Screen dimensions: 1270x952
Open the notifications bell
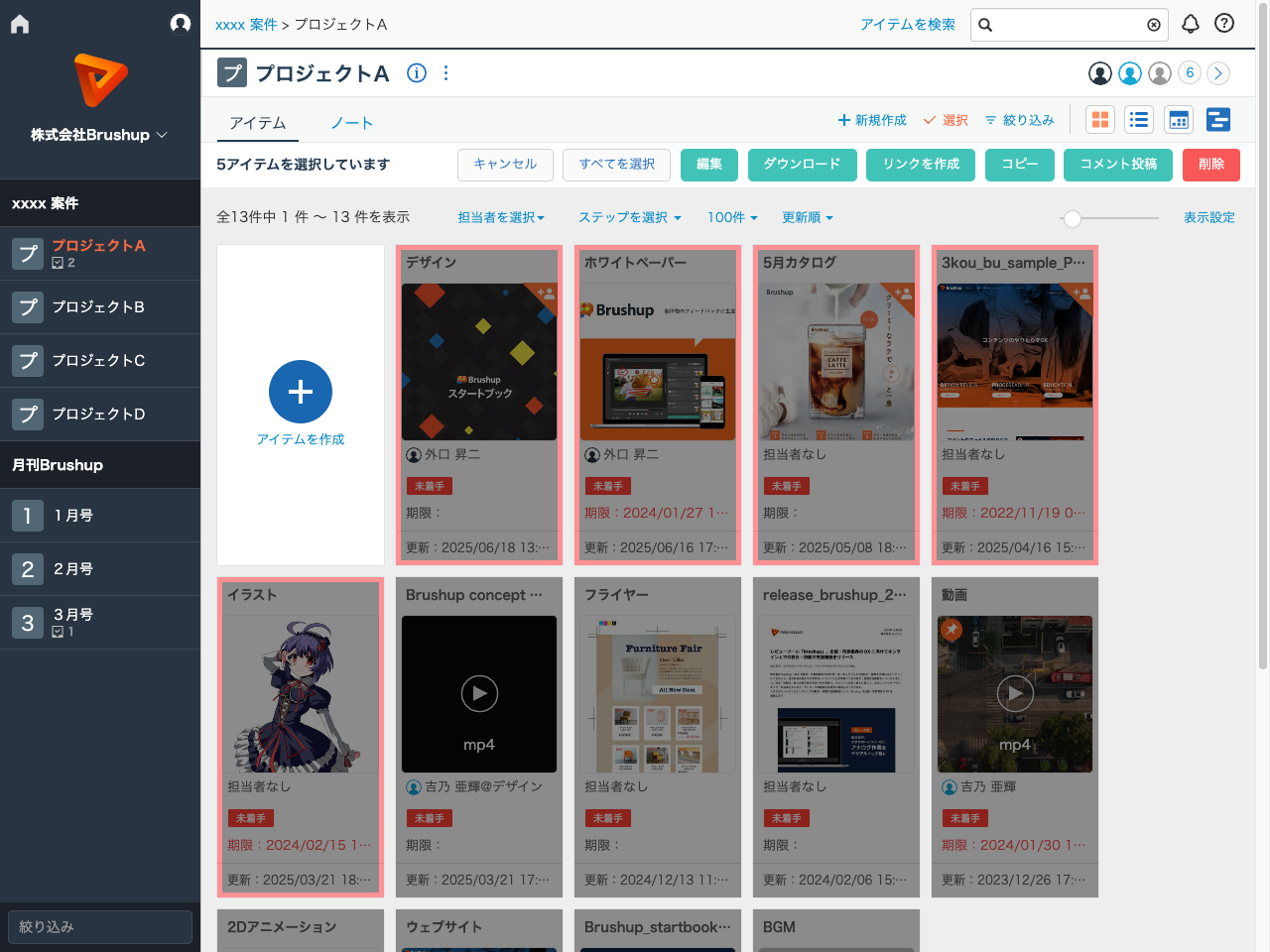(1191, 23)
